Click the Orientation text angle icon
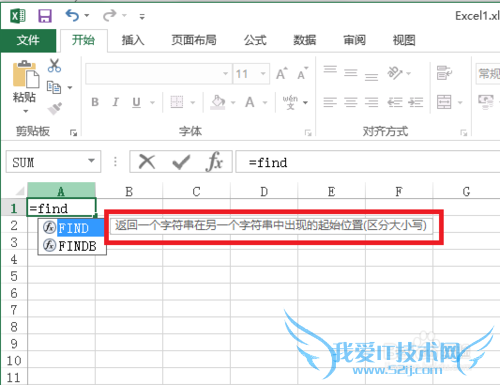The width and height of the screenshot is (500, 385). pos(395,73)
